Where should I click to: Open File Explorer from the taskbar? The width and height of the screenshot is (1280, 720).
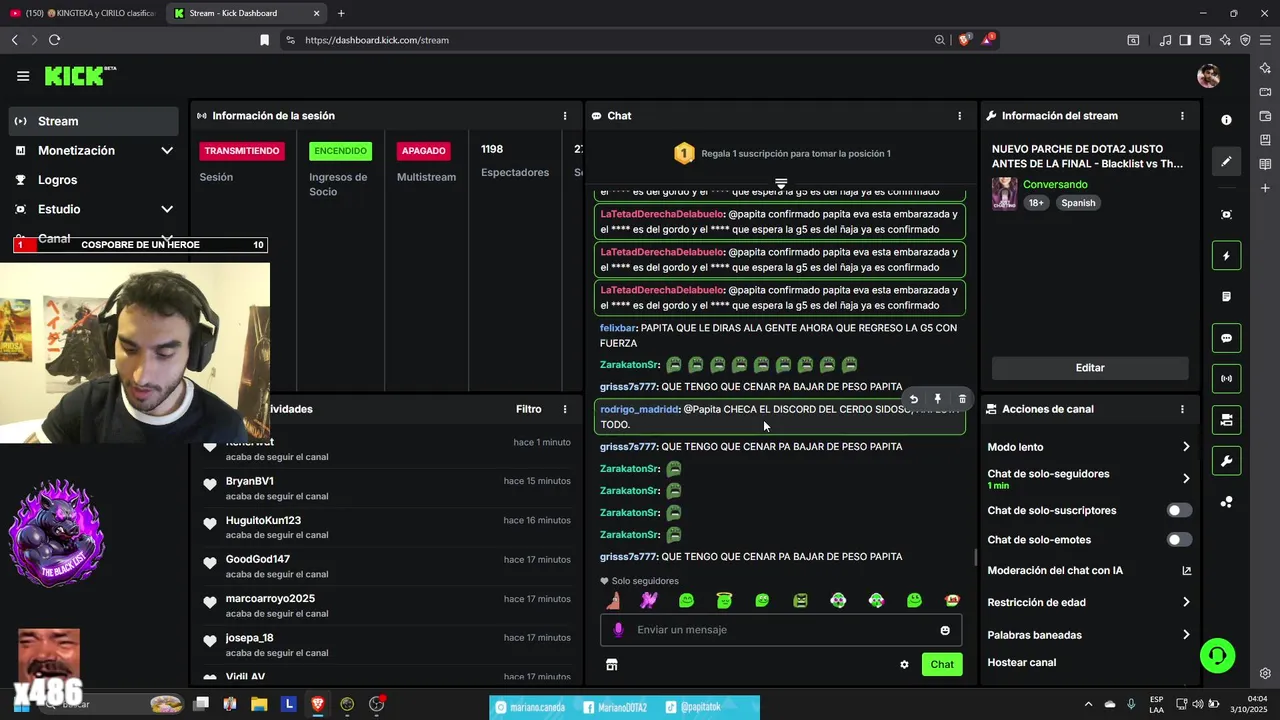point(259,704)
